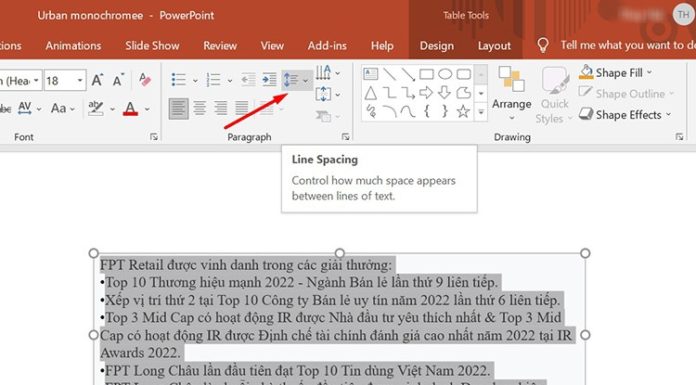This screenshot has height=385, width=696.
Task: Select the oval shape
Action: [445, 74]
